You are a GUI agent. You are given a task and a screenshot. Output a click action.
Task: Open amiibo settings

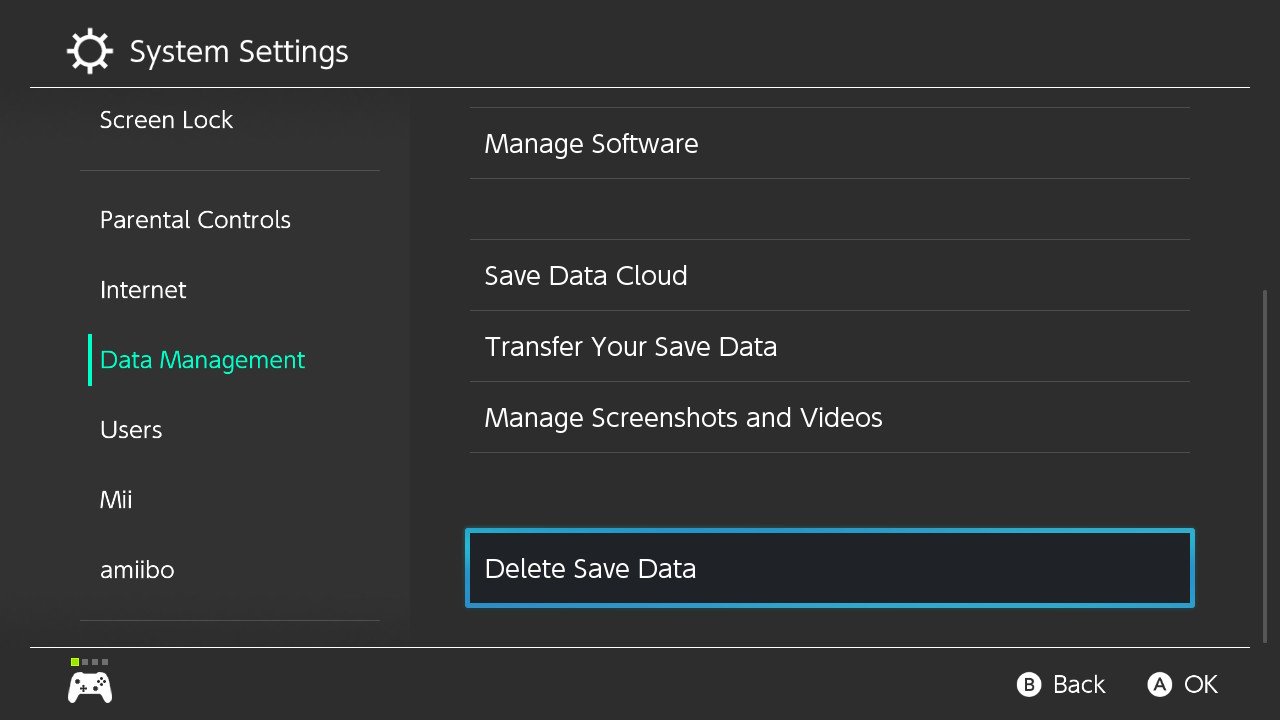(x=137, y=570)
